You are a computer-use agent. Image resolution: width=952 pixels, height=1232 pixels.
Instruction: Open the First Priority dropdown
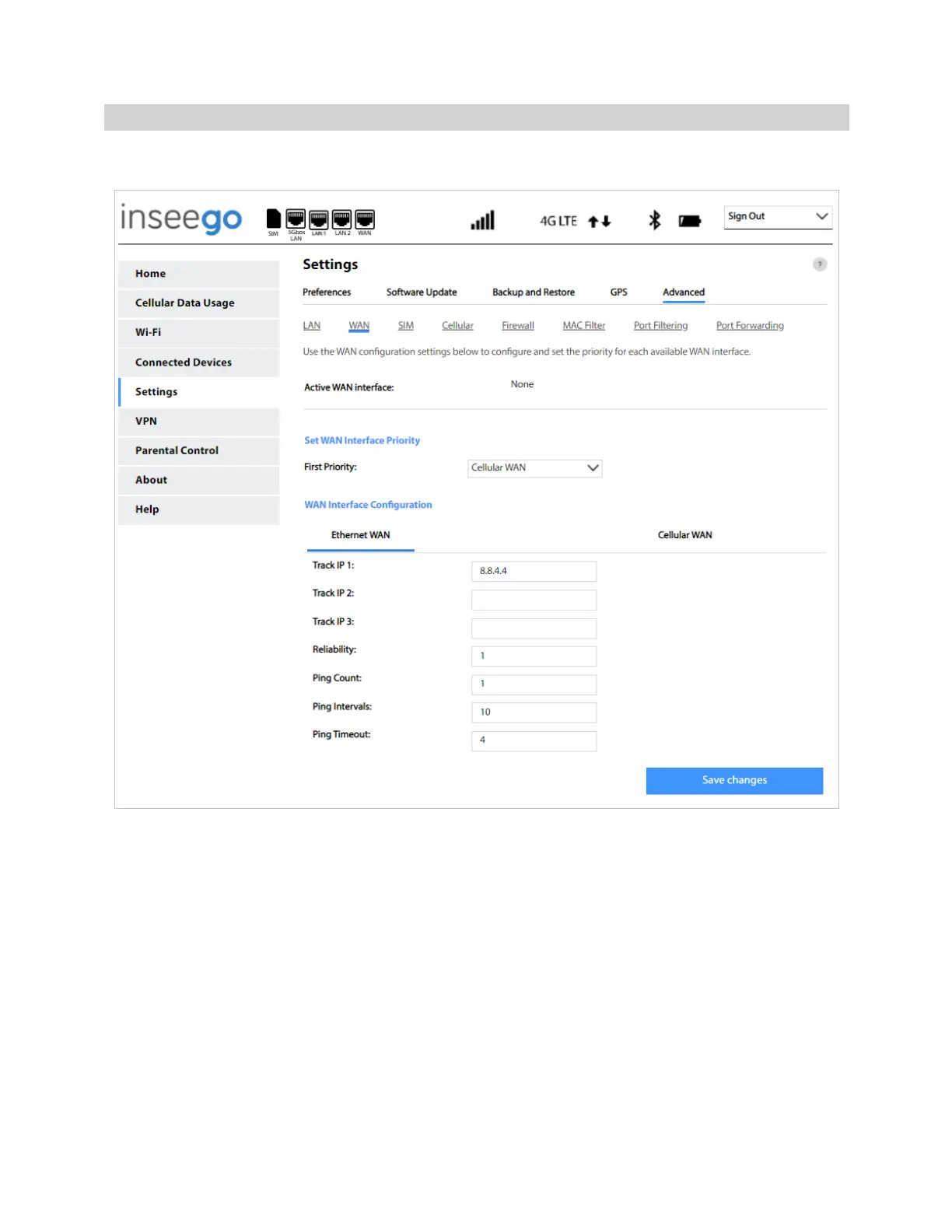point(534,468)
